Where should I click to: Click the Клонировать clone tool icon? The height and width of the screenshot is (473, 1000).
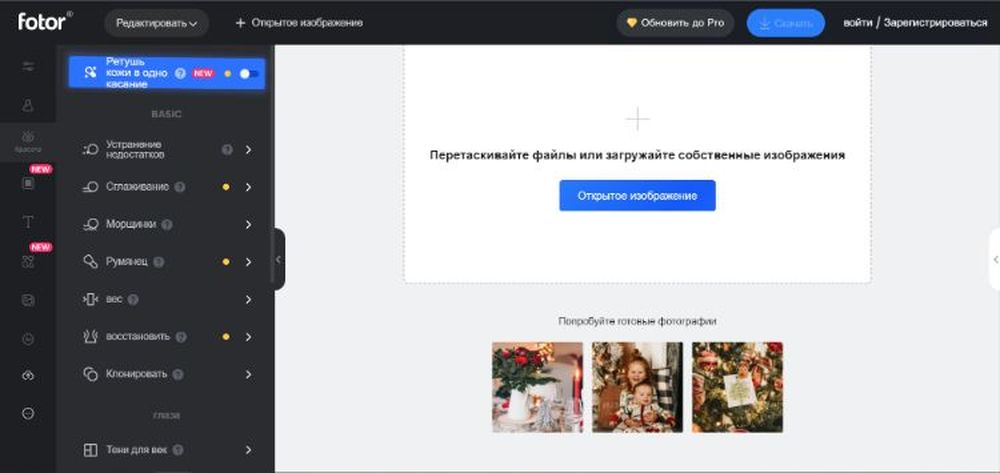tap(91, 374)
